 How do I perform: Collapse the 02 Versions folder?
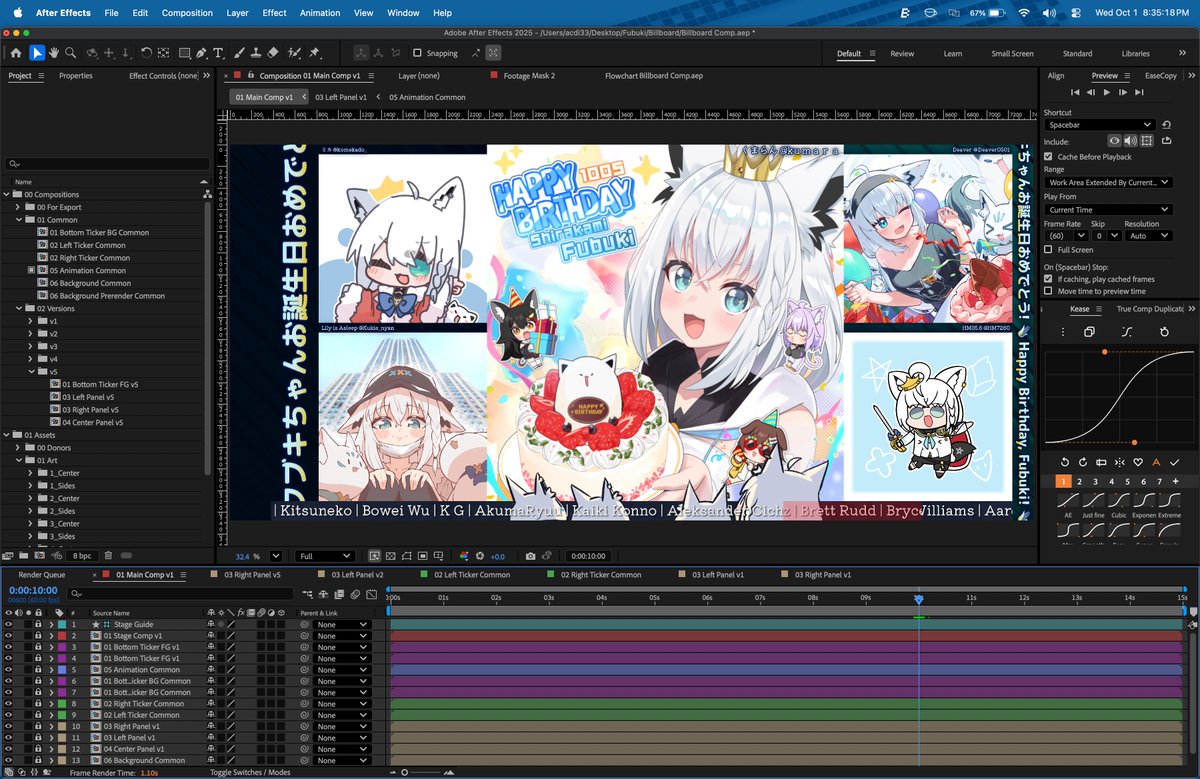(x=18, y=308)
